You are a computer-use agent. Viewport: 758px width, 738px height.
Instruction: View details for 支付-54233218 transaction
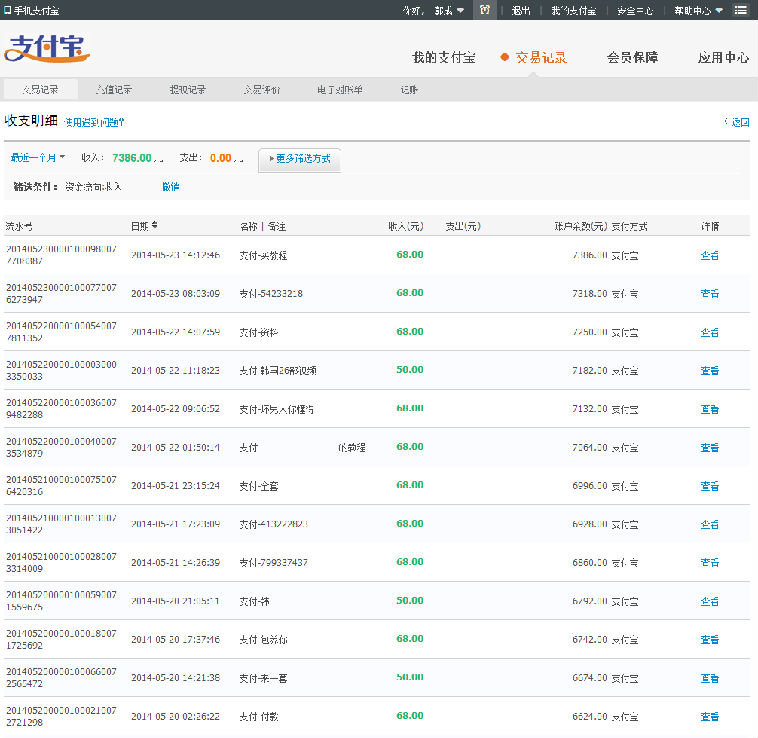point(710,293)
